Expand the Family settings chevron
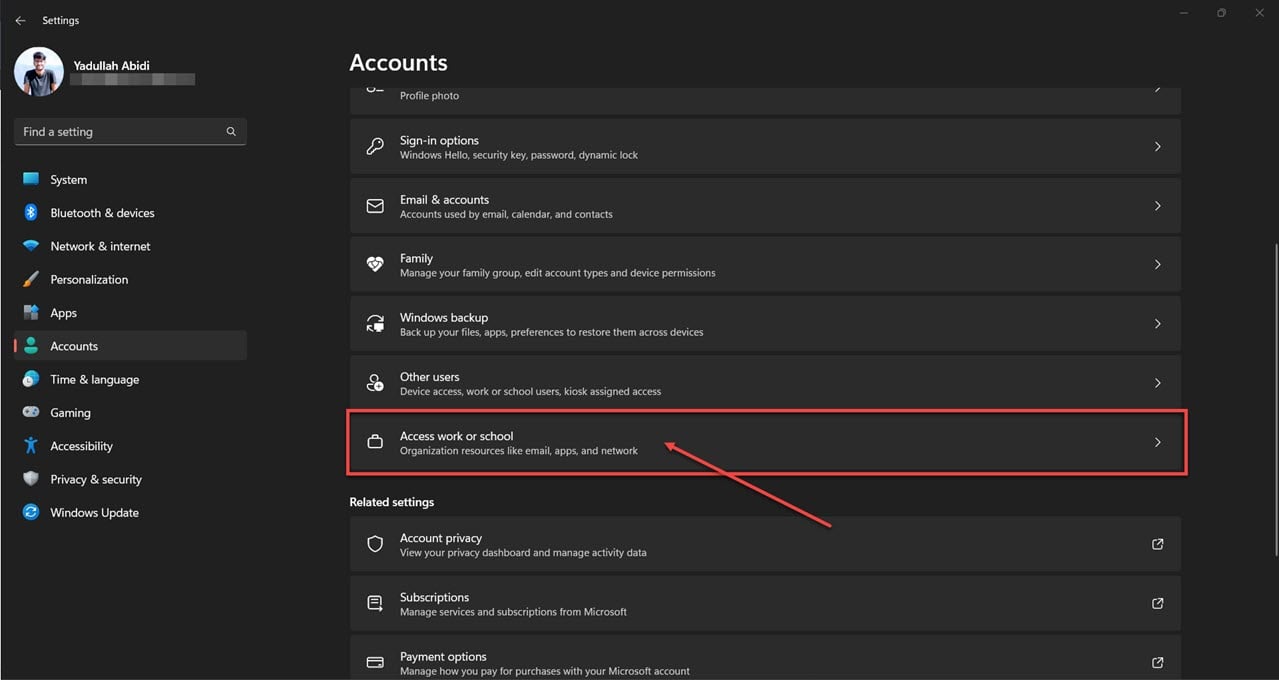 [x=1157, y=264]
